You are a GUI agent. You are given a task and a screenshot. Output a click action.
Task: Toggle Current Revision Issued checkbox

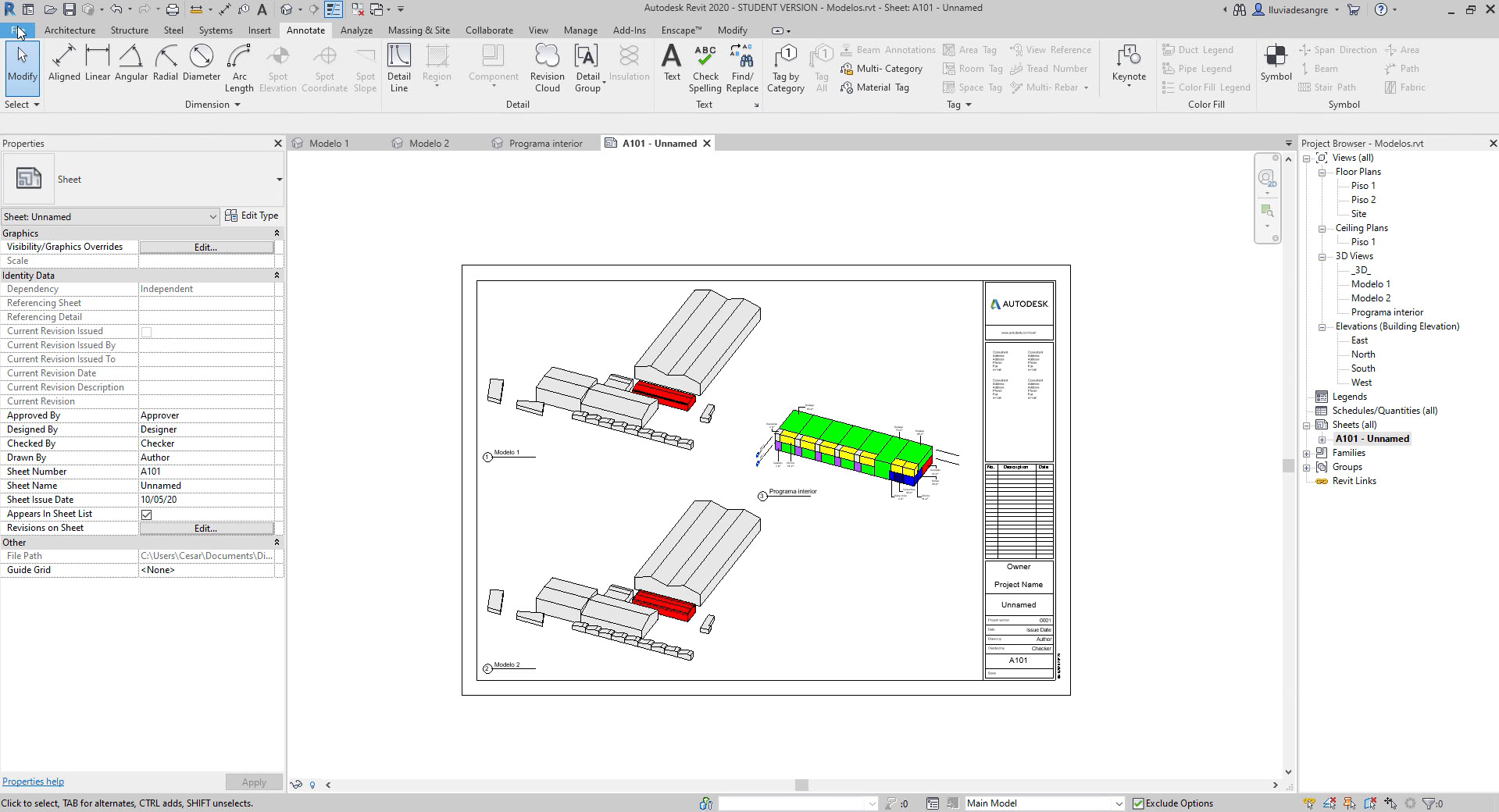(x=146, y=332)
